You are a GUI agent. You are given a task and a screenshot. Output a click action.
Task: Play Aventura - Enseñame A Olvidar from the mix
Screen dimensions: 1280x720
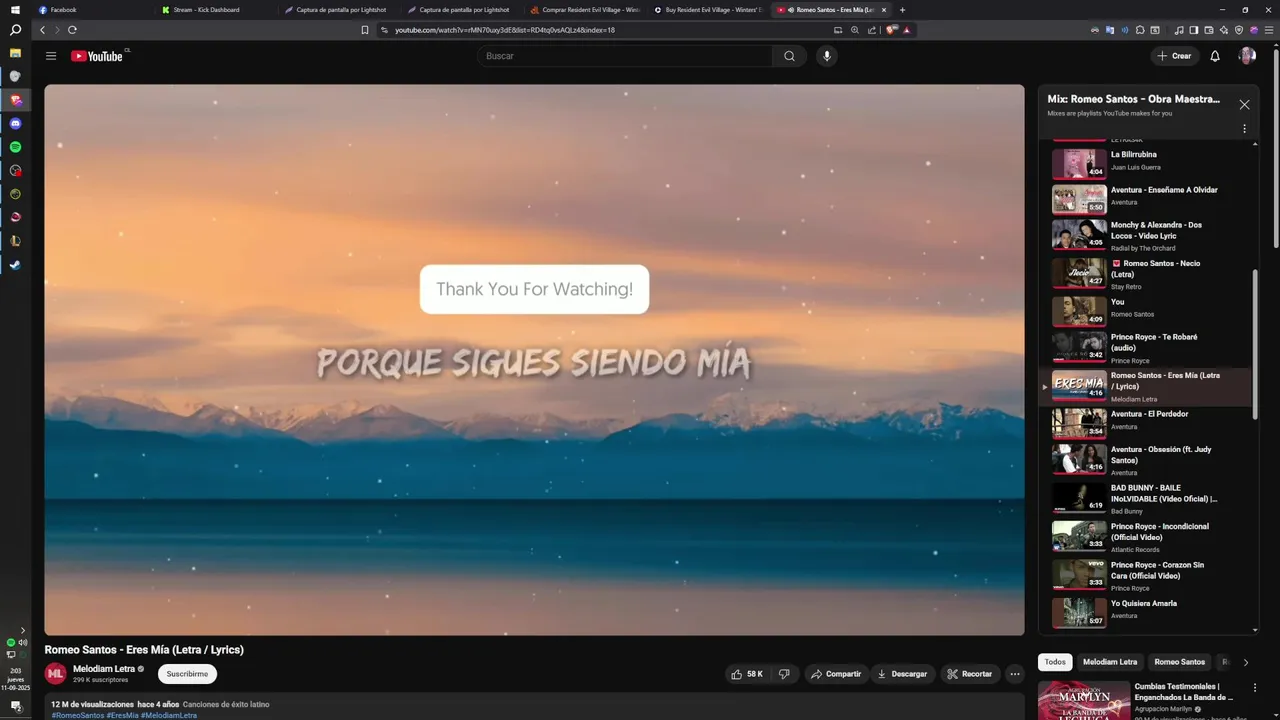(x=1145, y=198)
